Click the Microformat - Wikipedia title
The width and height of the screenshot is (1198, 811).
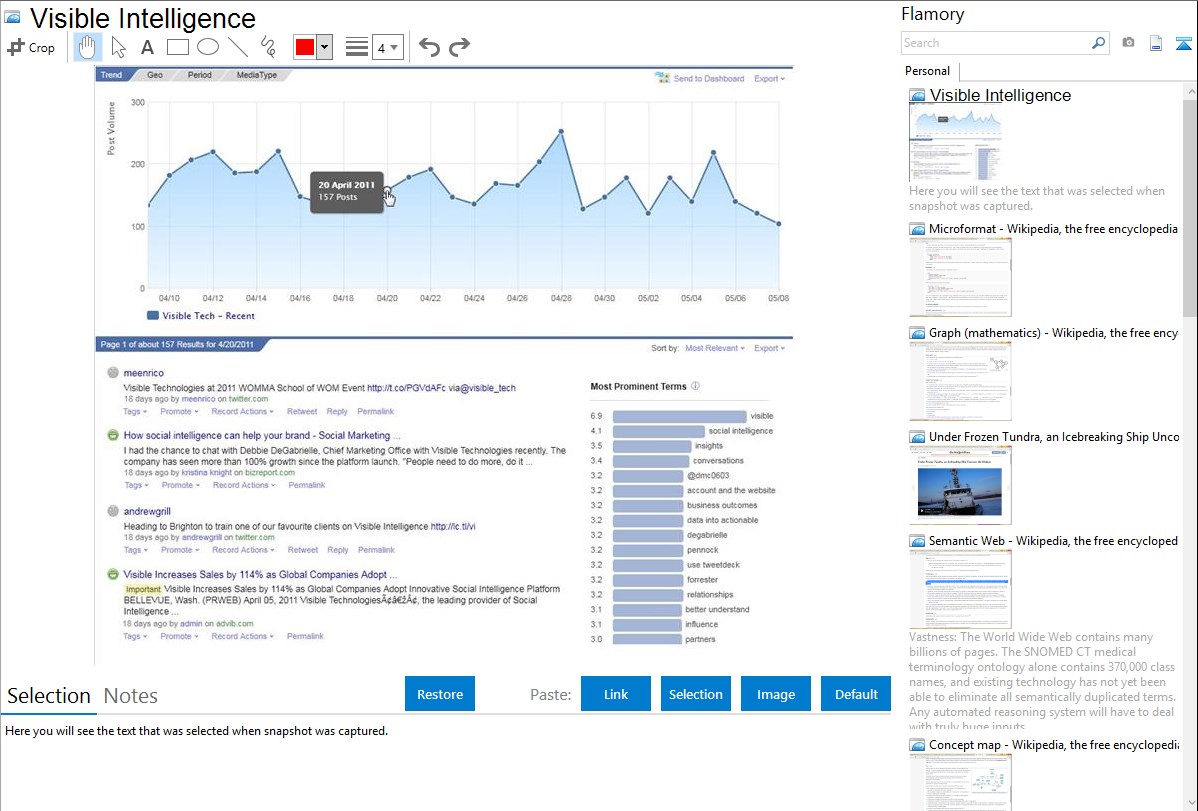point(1053,229)
